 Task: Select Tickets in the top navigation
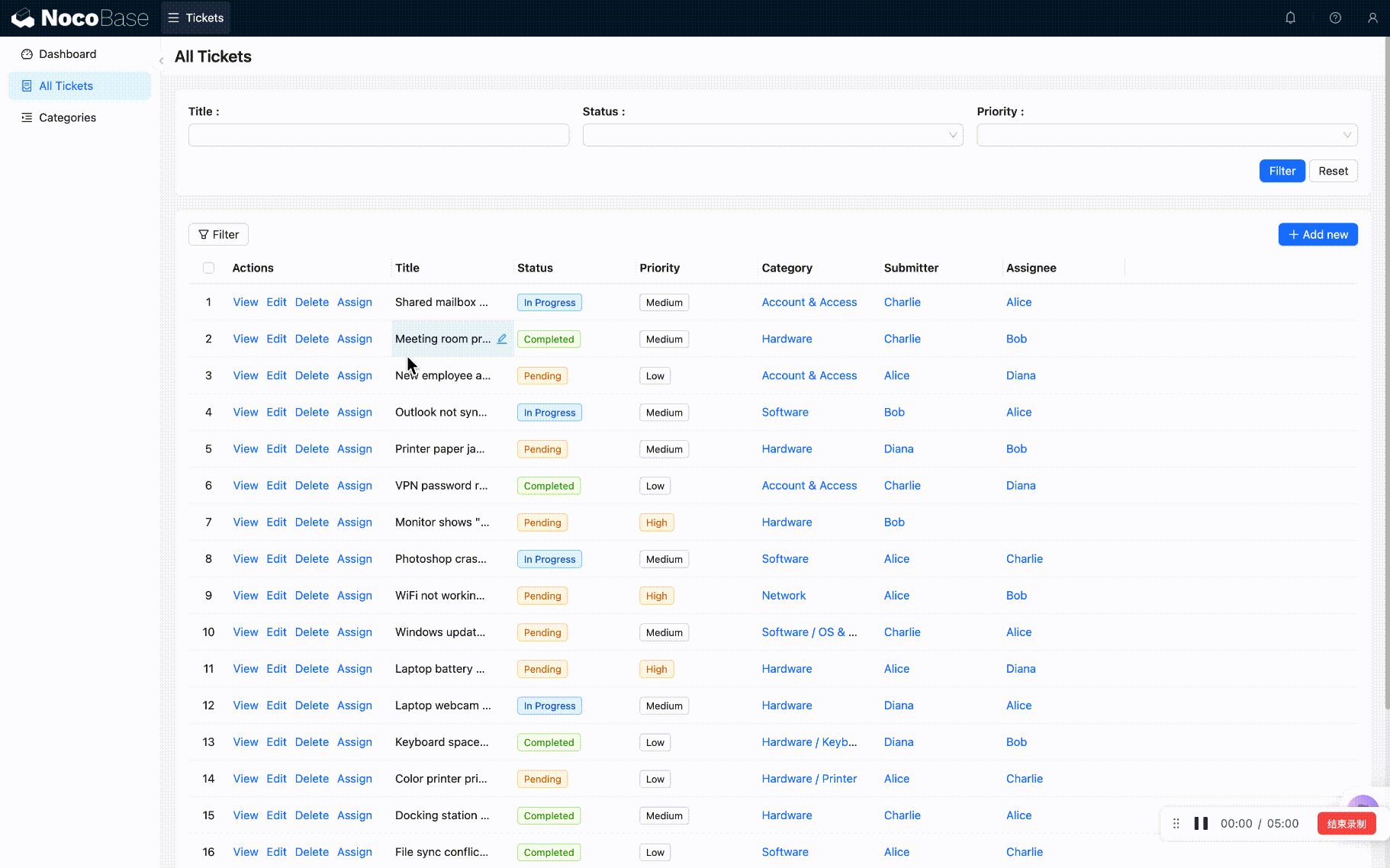(x=203, y=17)
